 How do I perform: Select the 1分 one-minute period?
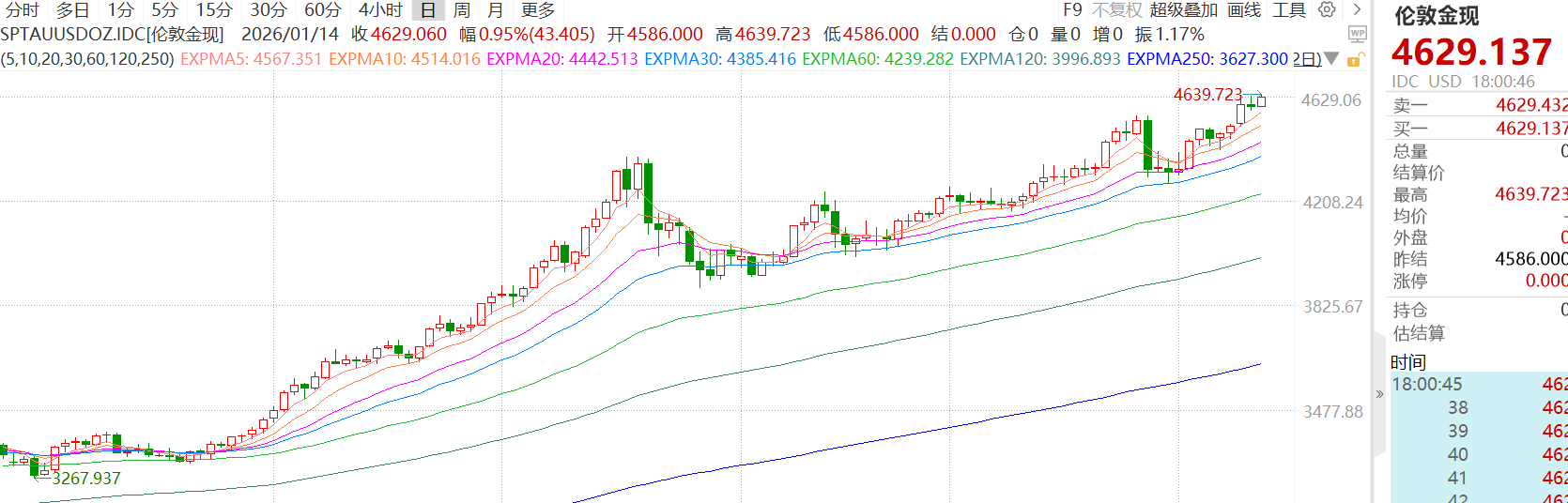point(120,10)
